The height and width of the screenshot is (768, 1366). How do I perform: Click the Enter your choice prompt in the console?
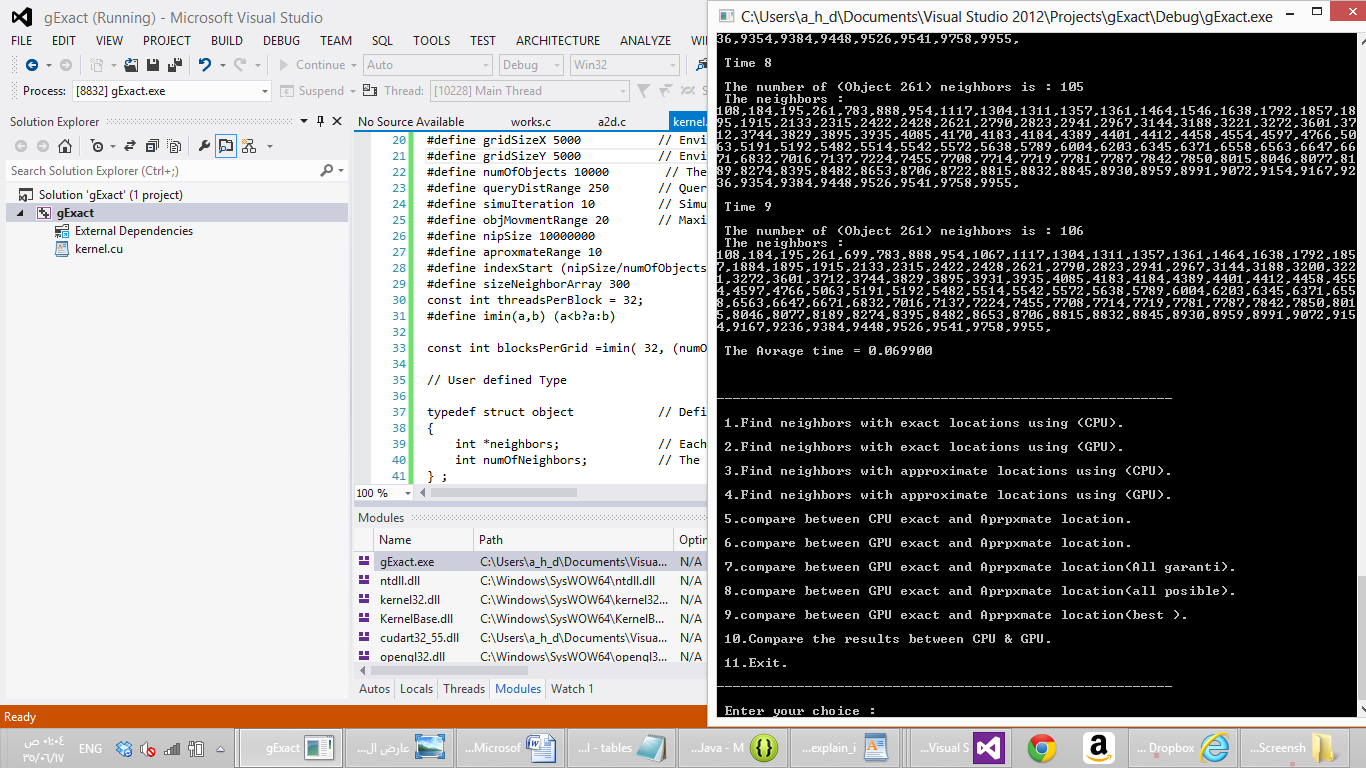click(800, 711)
